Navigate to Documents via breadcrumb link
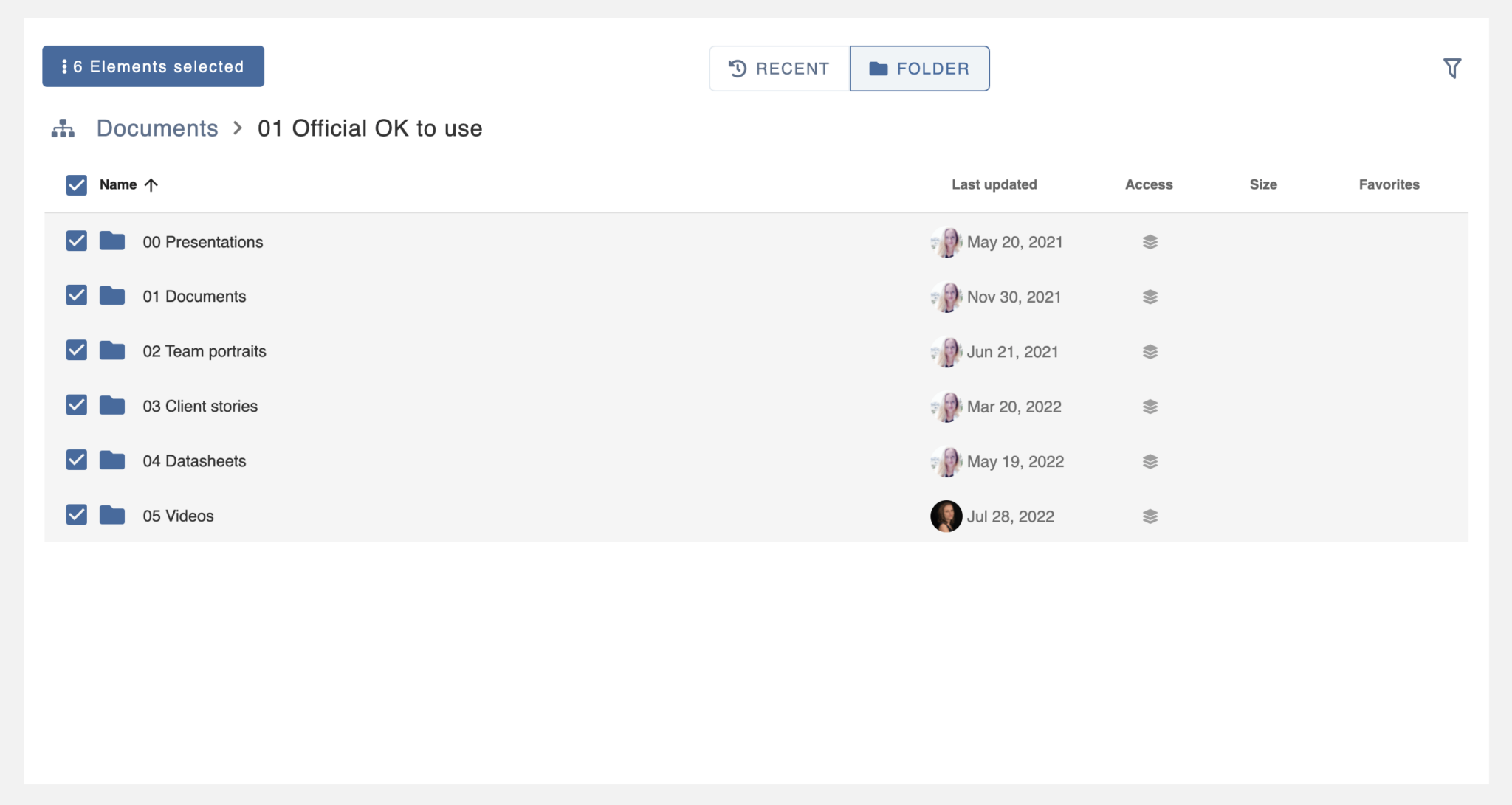Viewport: 1512px width, 805px height. (157, 128)
